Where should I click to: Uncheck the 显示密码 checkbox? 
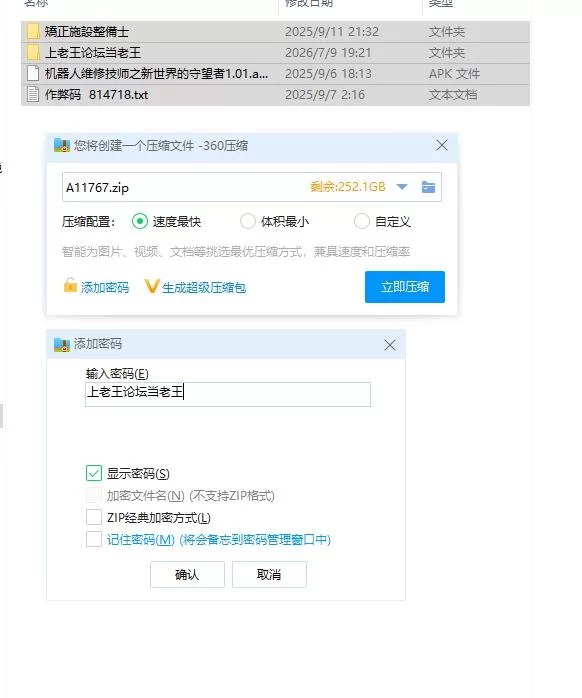(x=94, y=473)
